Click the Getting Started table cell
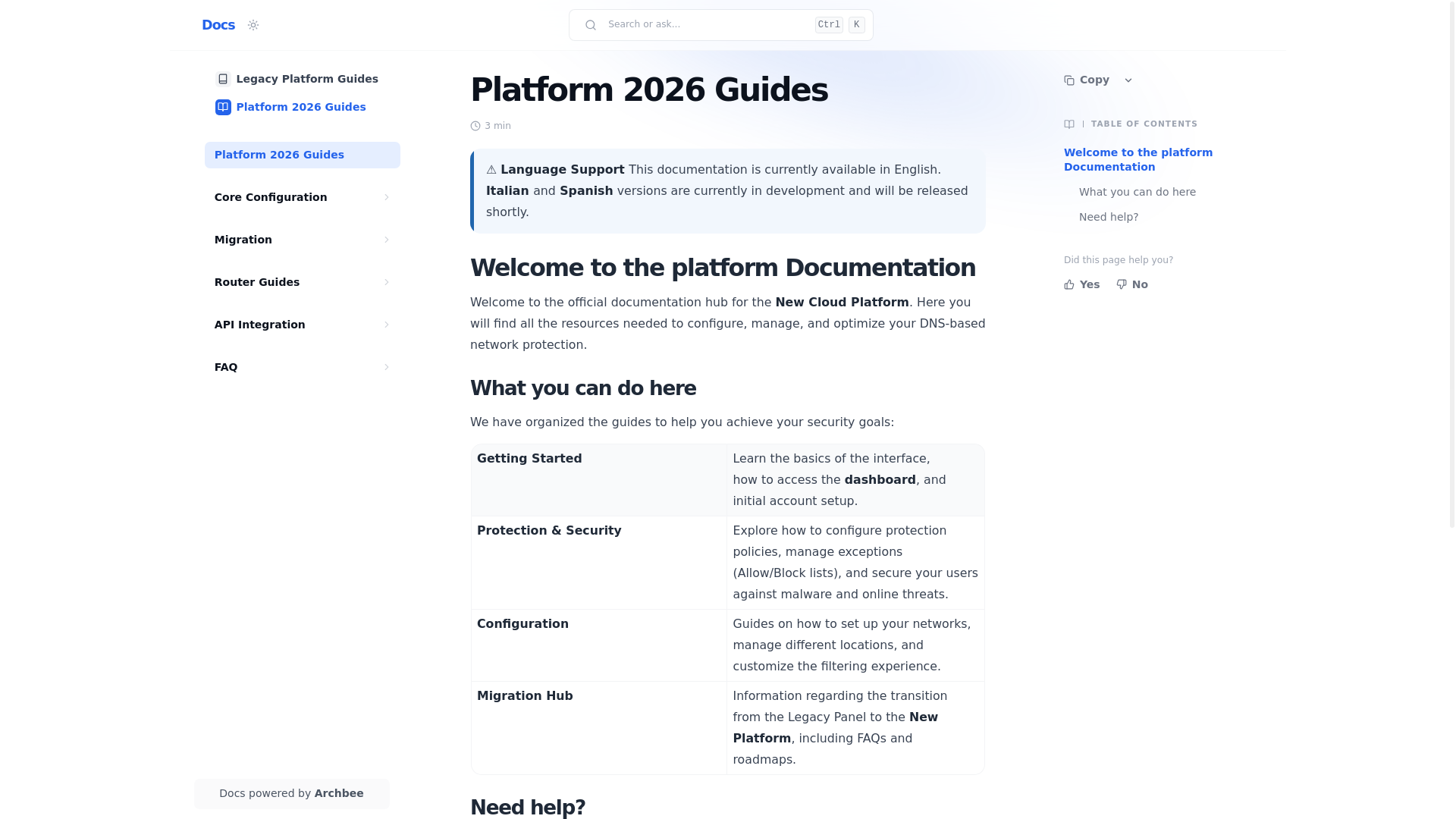 pyautogui.click(x=599, y=480)
